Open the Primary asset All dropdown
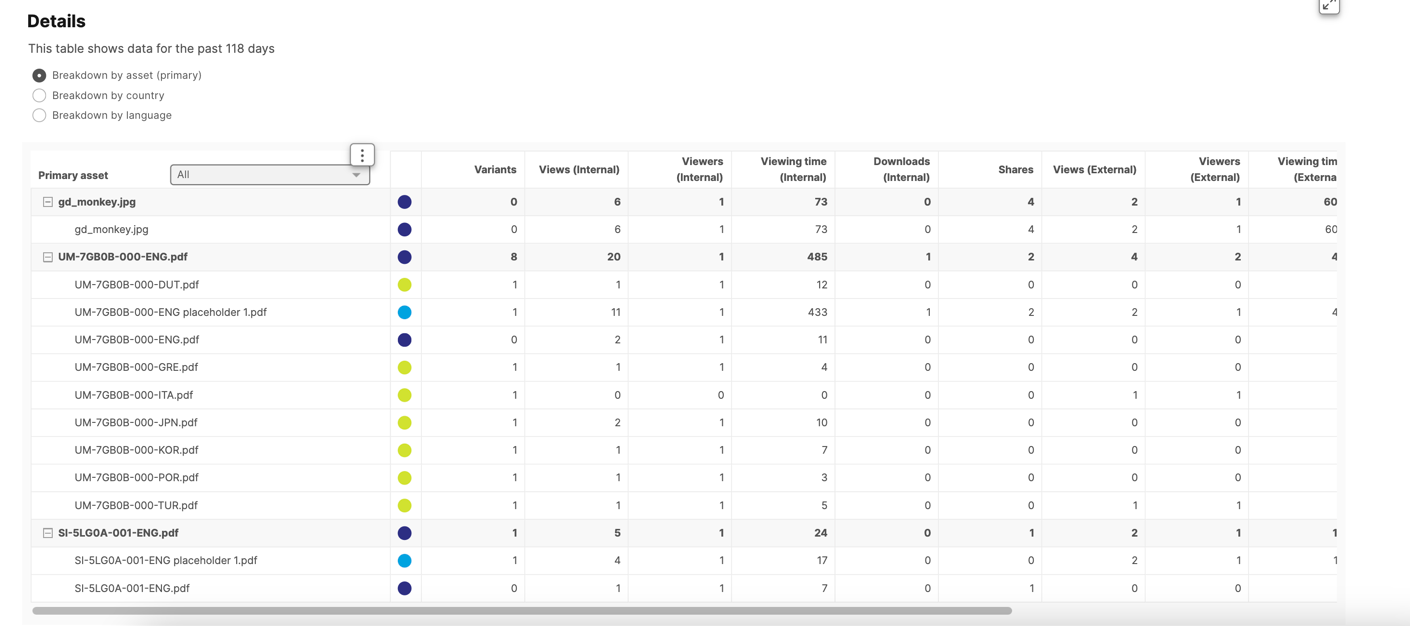1410x626 pixels. click(270, 175)
